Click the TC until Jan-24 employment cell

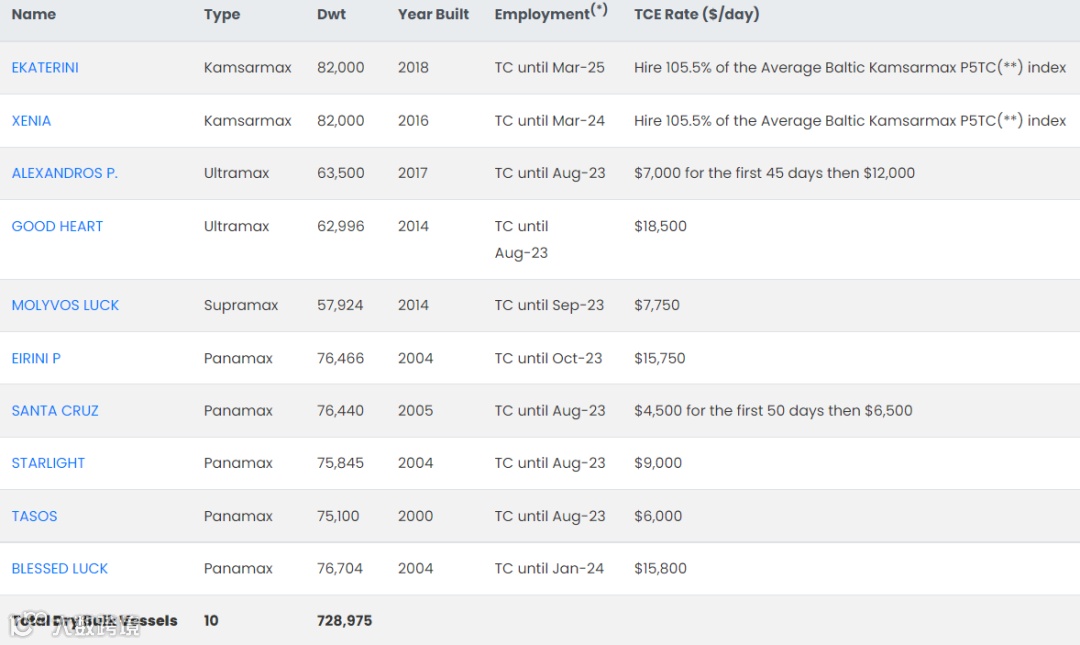point(549,568)
